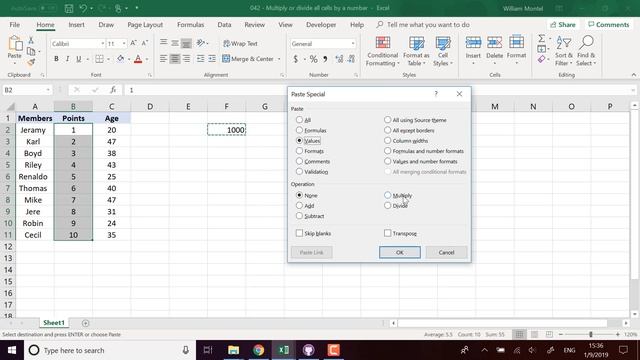This screenshot has height=360, width=640.
Task: Click the Comments button
Action: coord(609,24)
